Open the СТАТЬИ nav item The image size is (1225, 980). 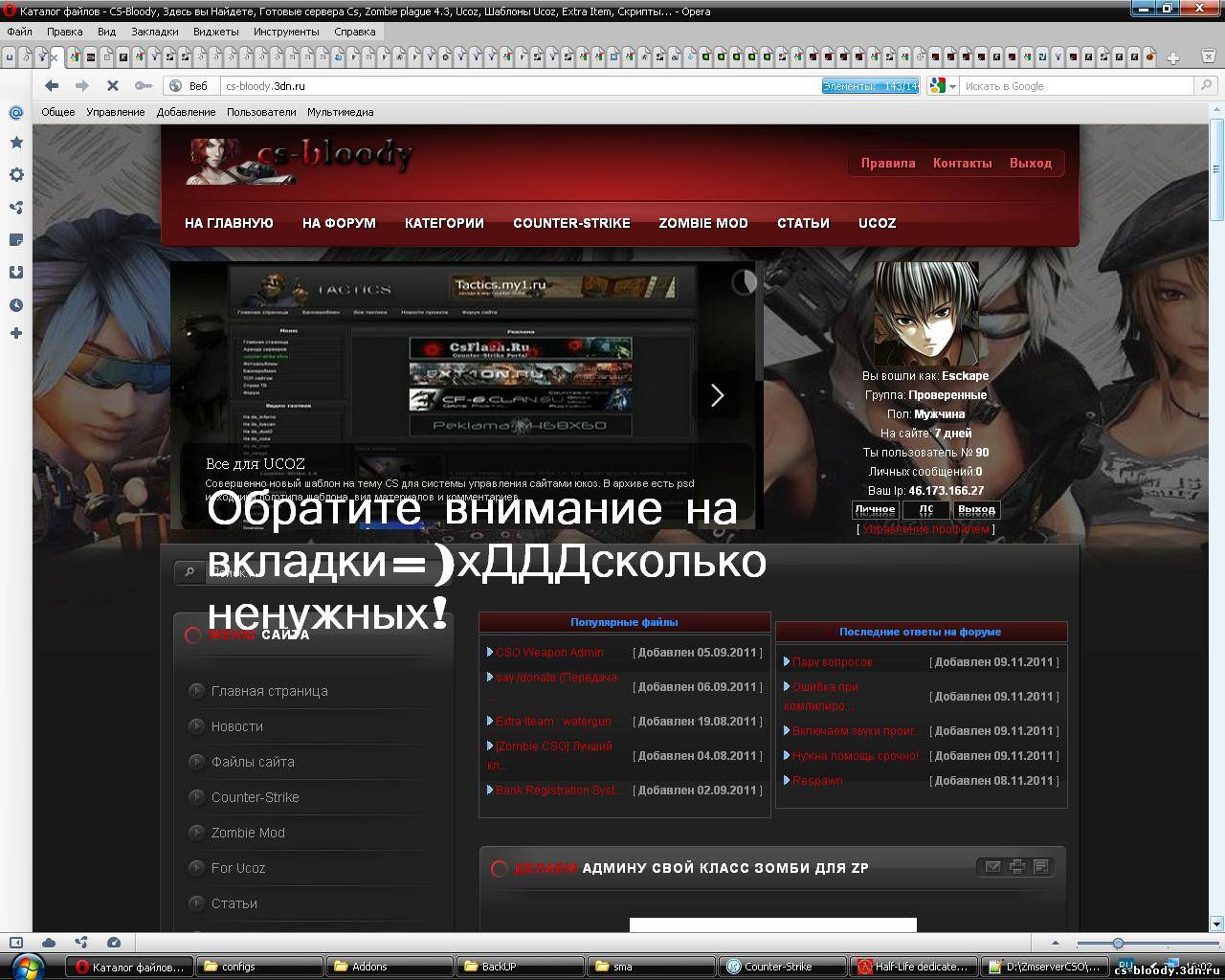tap(803, 223)
